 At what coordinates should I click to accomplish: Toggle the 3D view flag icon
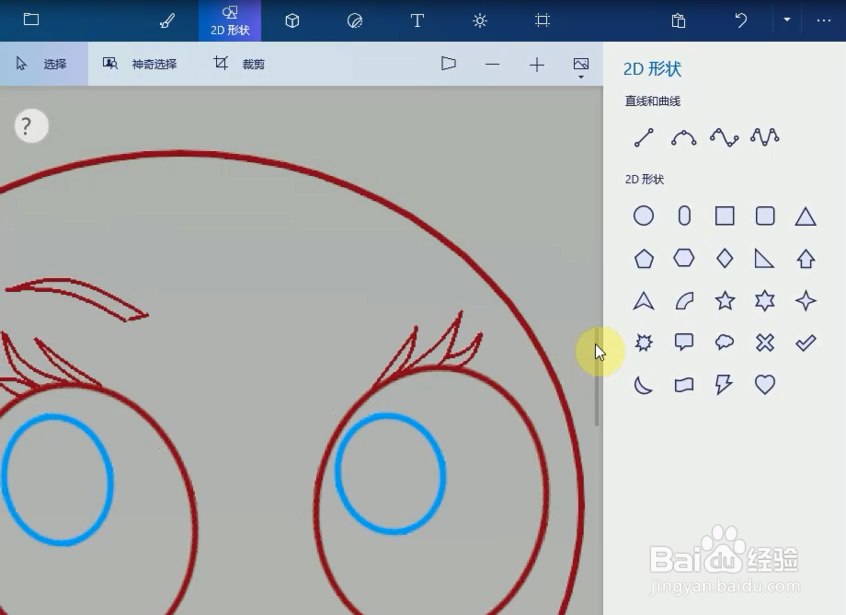coord(448,64)
